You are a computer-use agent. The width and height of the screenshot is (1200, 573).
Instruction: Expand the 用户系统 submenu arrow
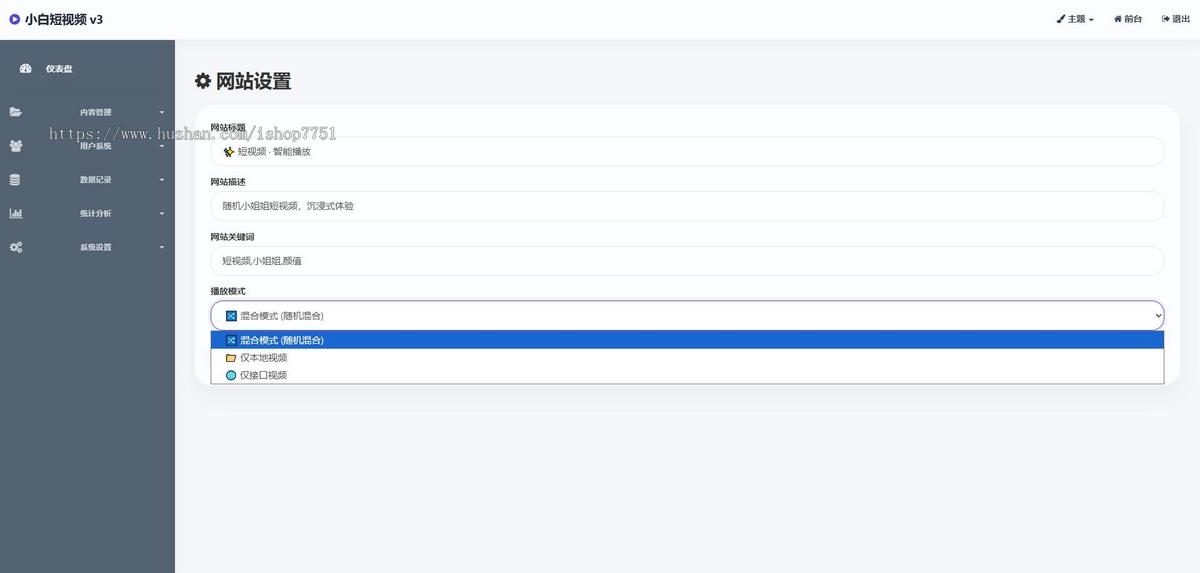(162, 146)
